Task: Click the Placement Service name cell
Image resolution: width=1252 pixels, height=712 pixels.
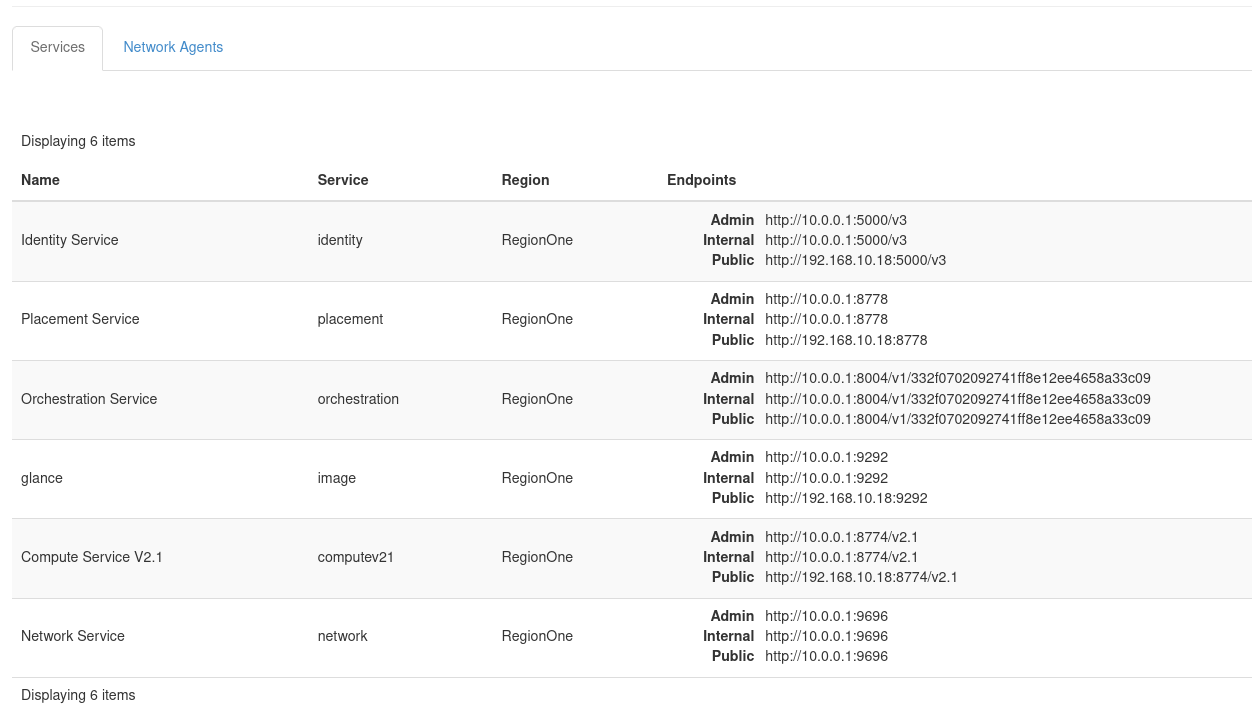Action: click(x=80, y=319)
